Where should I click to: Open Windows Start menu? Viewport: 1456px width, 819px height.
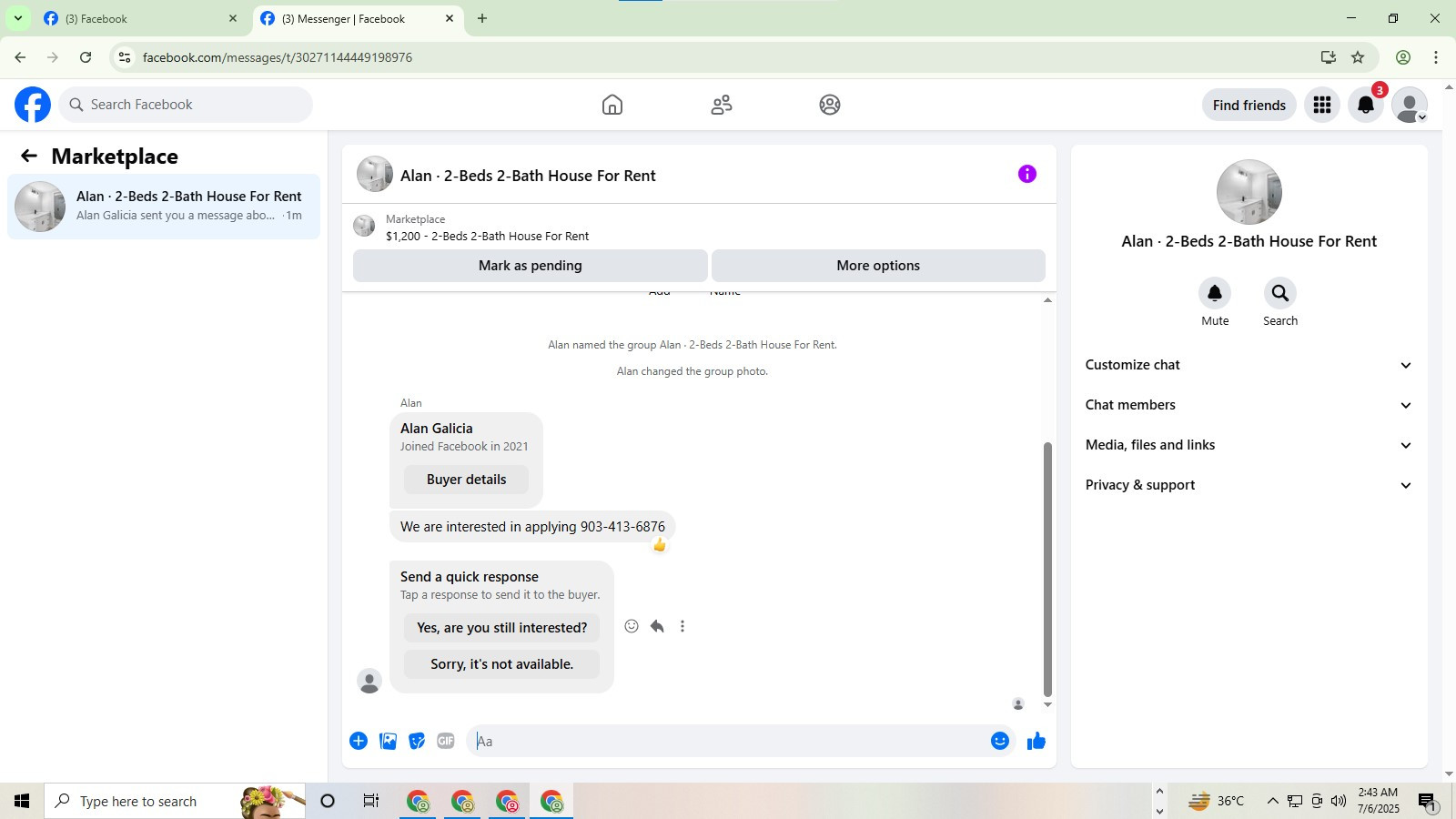(22, 801)
